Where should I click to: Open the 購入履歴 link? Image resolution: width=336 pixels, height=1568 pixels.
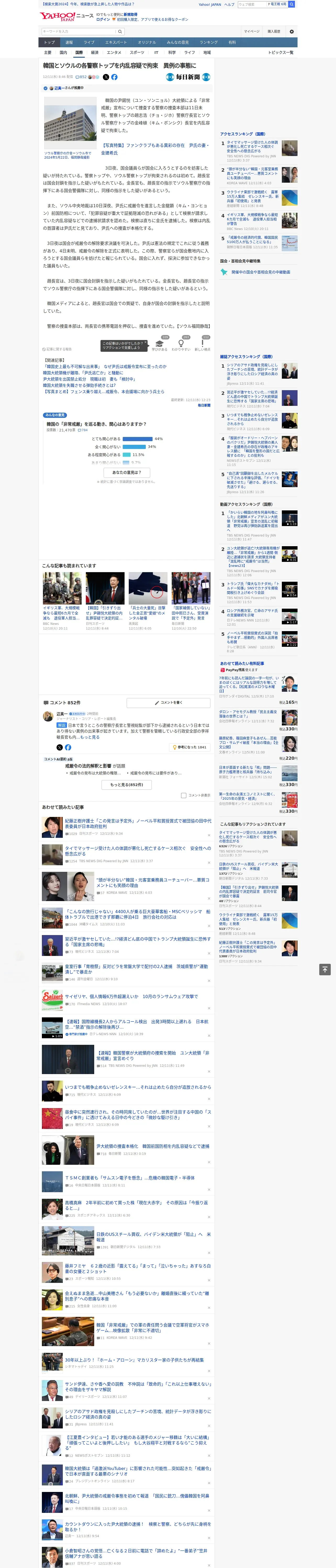click(x=274, y=32)
